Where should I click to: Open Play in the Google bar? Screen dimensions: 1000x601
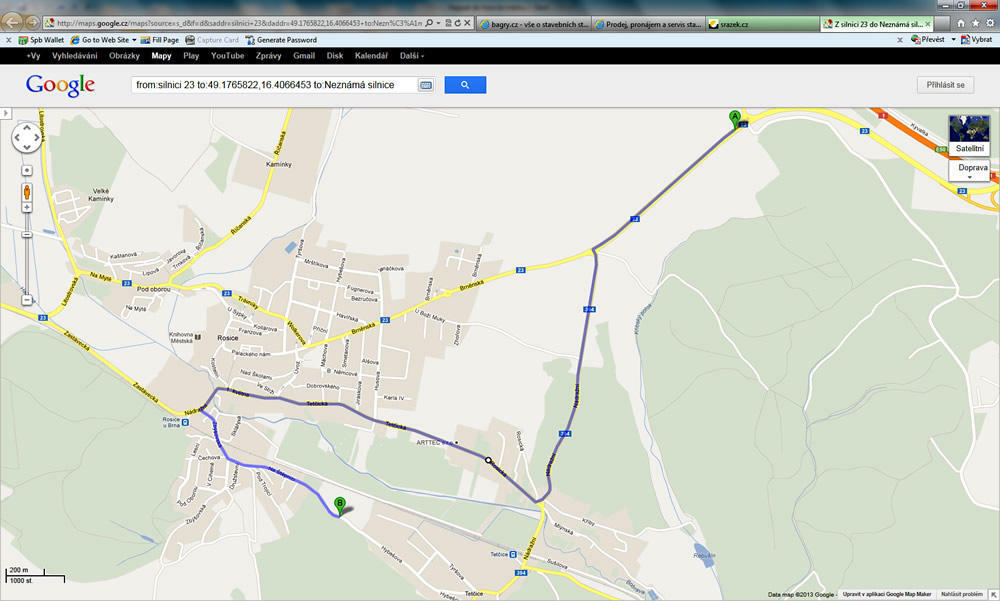(x=191, y=56)
